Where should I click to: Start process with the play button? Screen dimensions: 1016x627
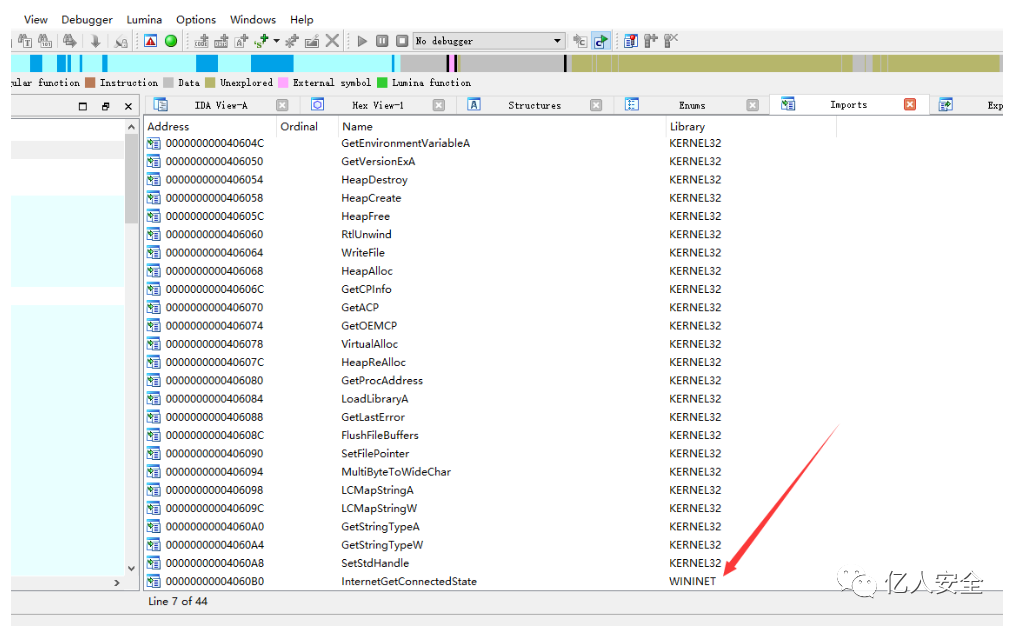[362, 41]
